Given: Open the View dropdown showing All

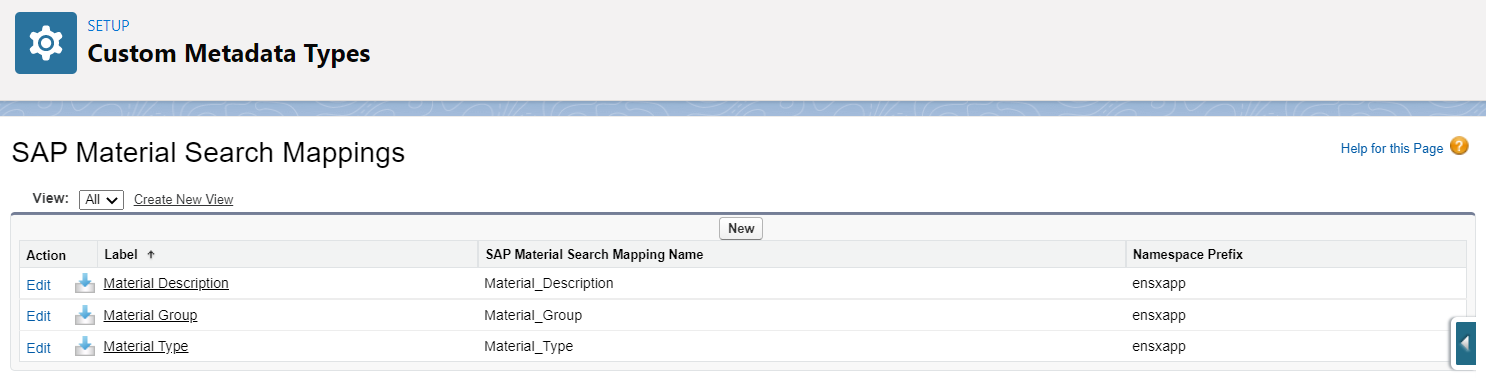Looking at the screenshot, I should coord(101,199).
